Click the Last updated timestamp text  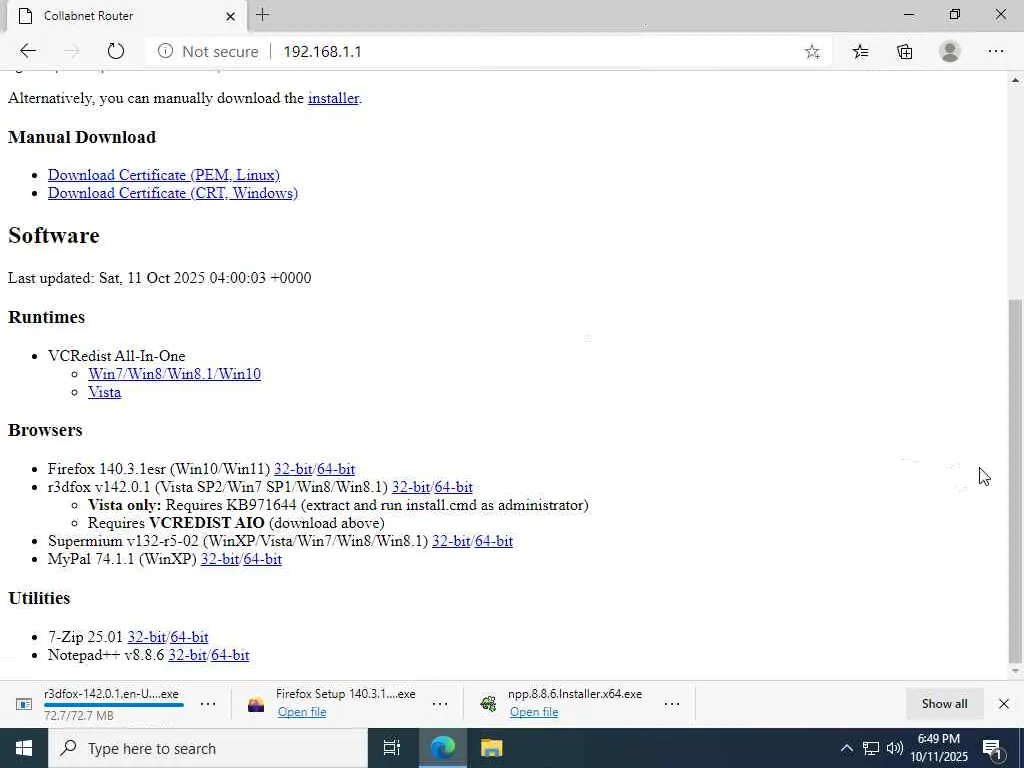tap(159, 278)
